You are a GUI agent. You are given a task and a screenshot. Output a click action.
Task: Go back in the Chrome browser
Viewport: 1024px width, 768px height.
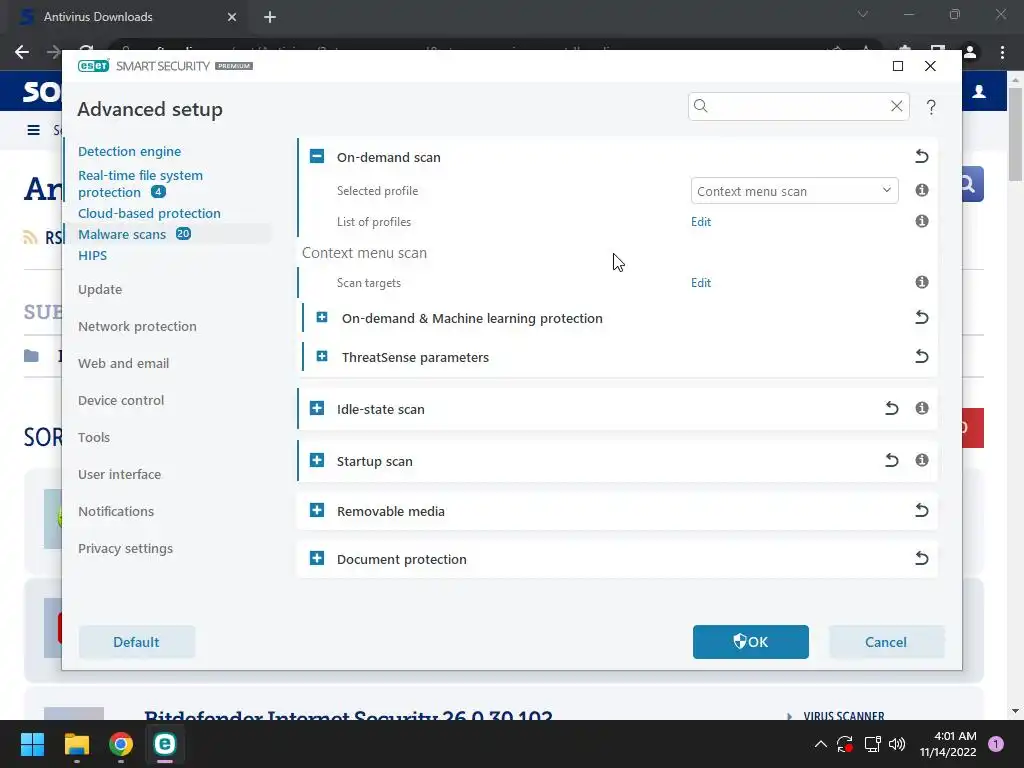(22, 52)
